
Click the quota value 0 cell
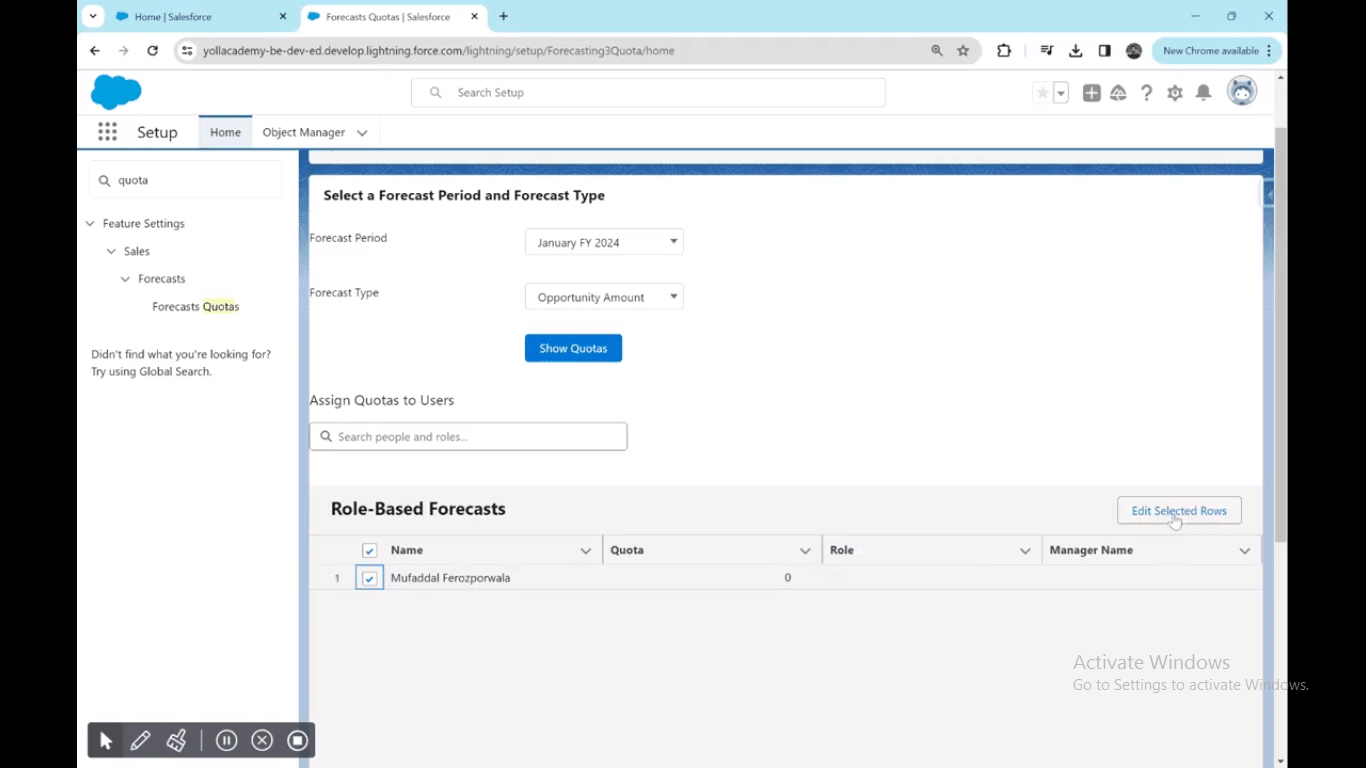(x=712, y=578)
